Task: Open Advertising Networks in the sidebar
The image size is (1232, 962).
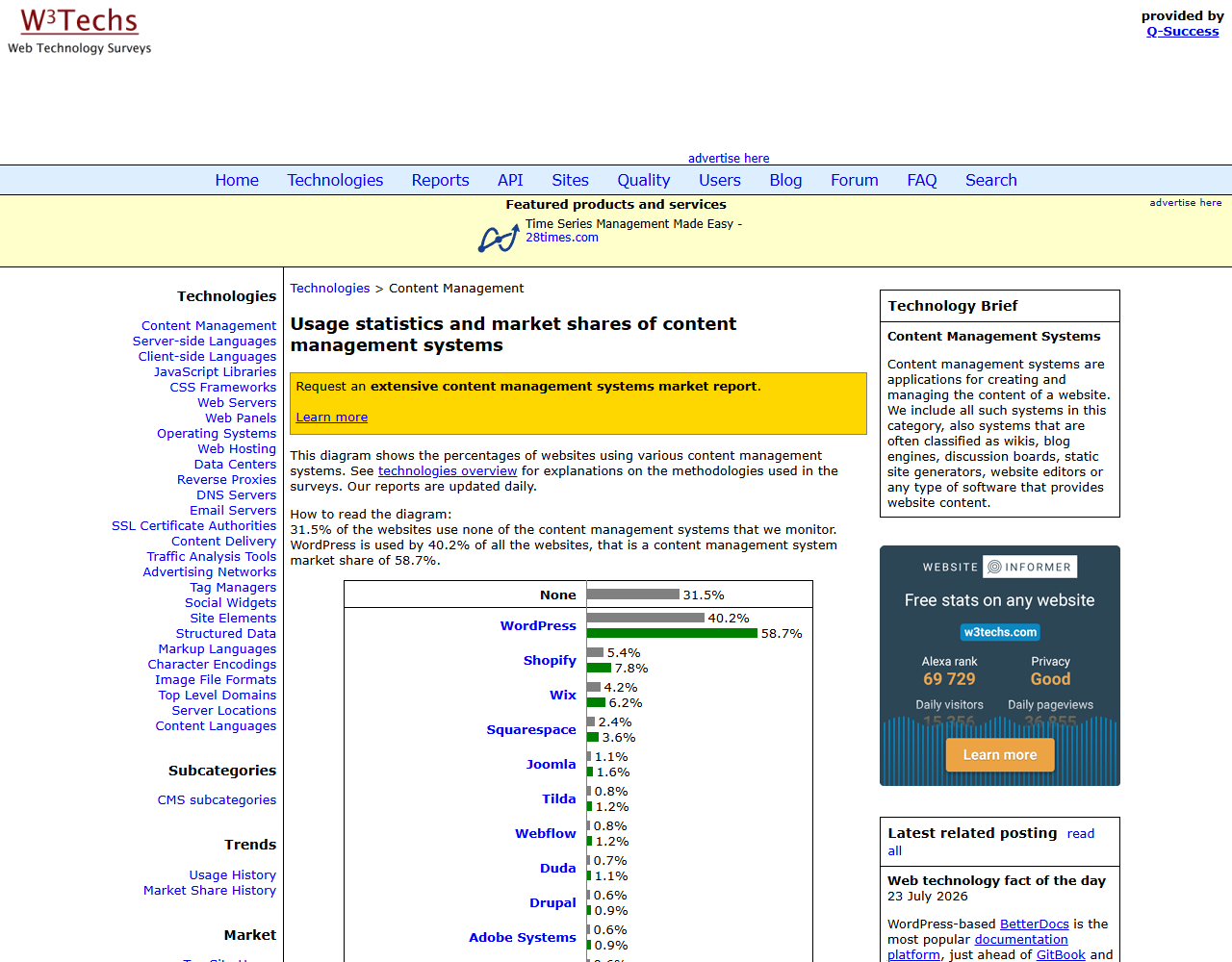Action: (209, 571)
